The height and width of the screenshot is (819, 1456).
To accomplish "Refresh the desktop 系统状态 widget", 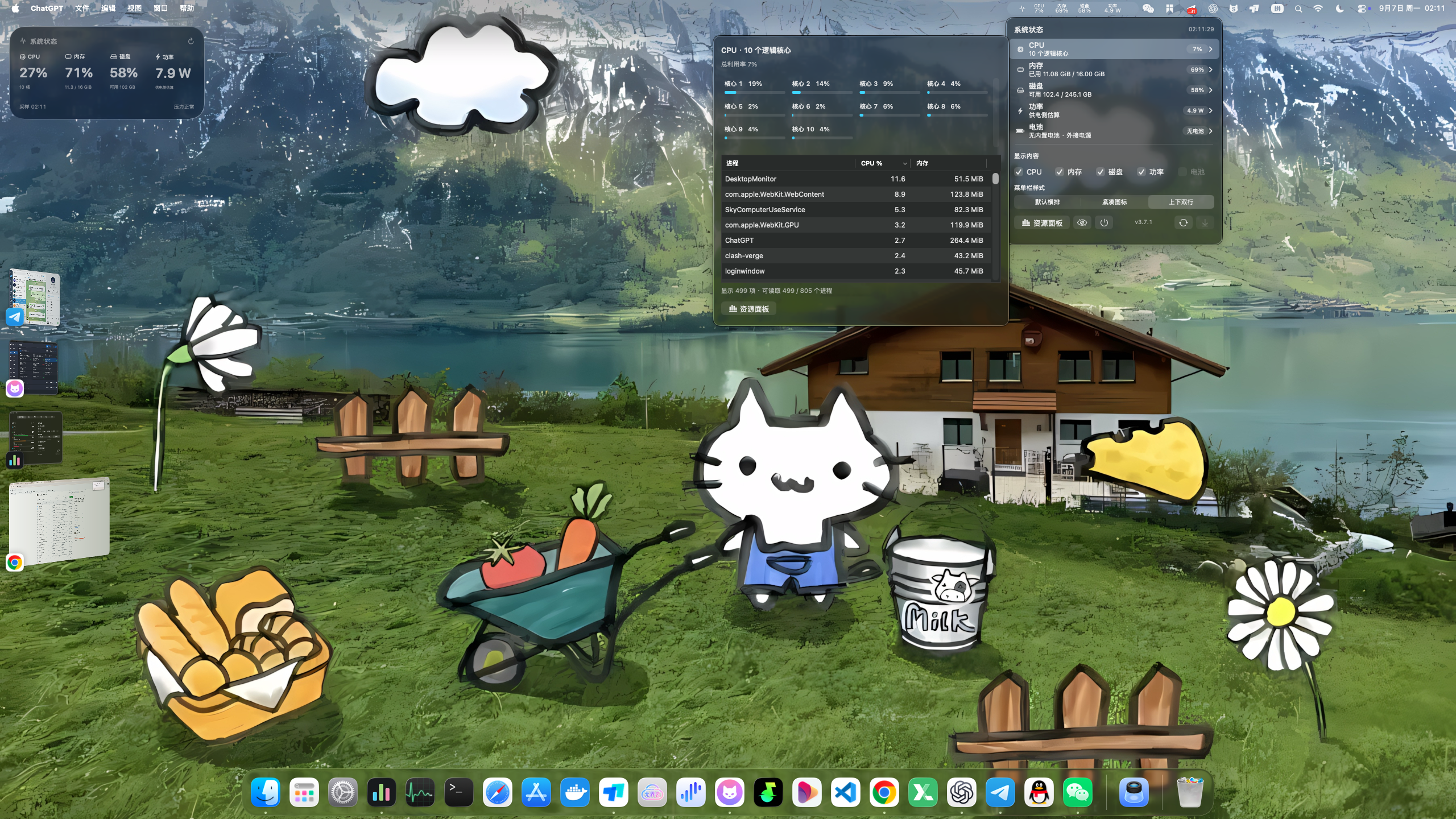I will coord(191,41).
